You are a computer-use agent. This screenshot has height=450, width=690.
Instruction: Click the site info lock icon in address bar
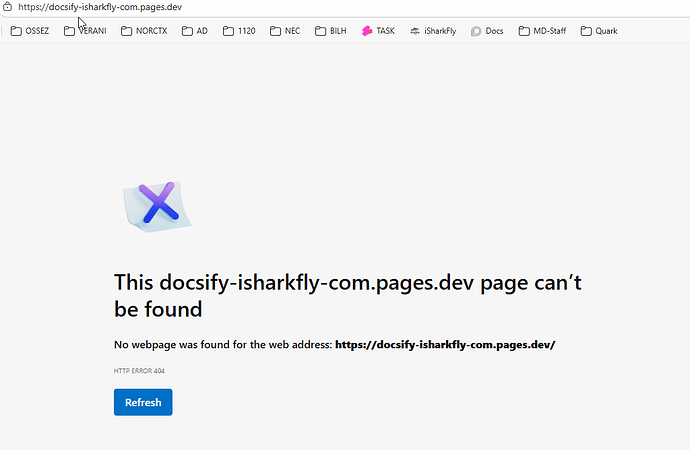click(x=7, y=7)
